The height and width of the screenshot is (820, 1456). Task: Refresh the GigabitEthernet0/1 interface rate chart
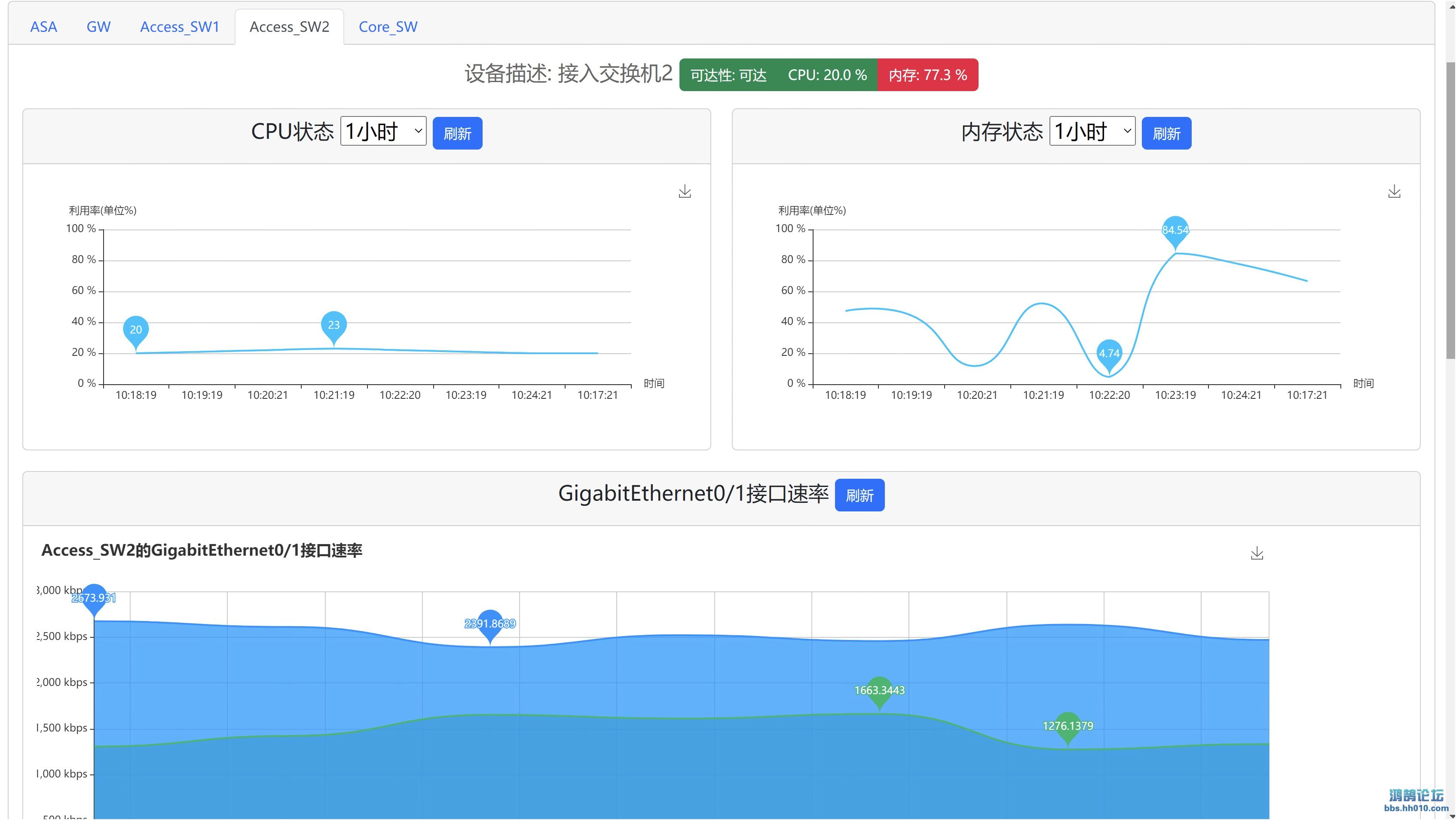click(860, 496)
